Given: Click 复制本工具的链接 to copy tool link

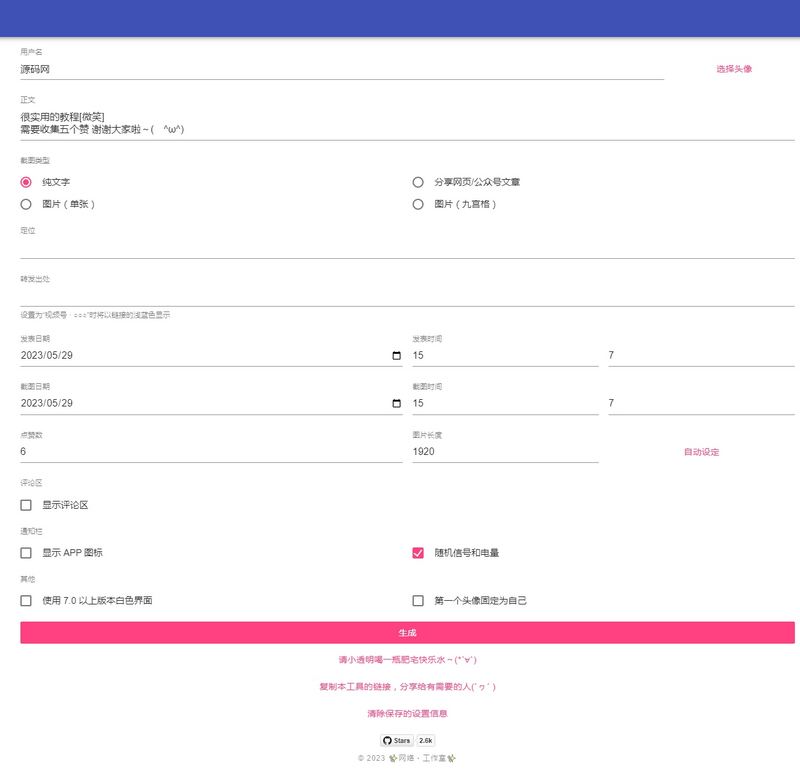Looking at the screenshot, I should (x=400, y=686).
